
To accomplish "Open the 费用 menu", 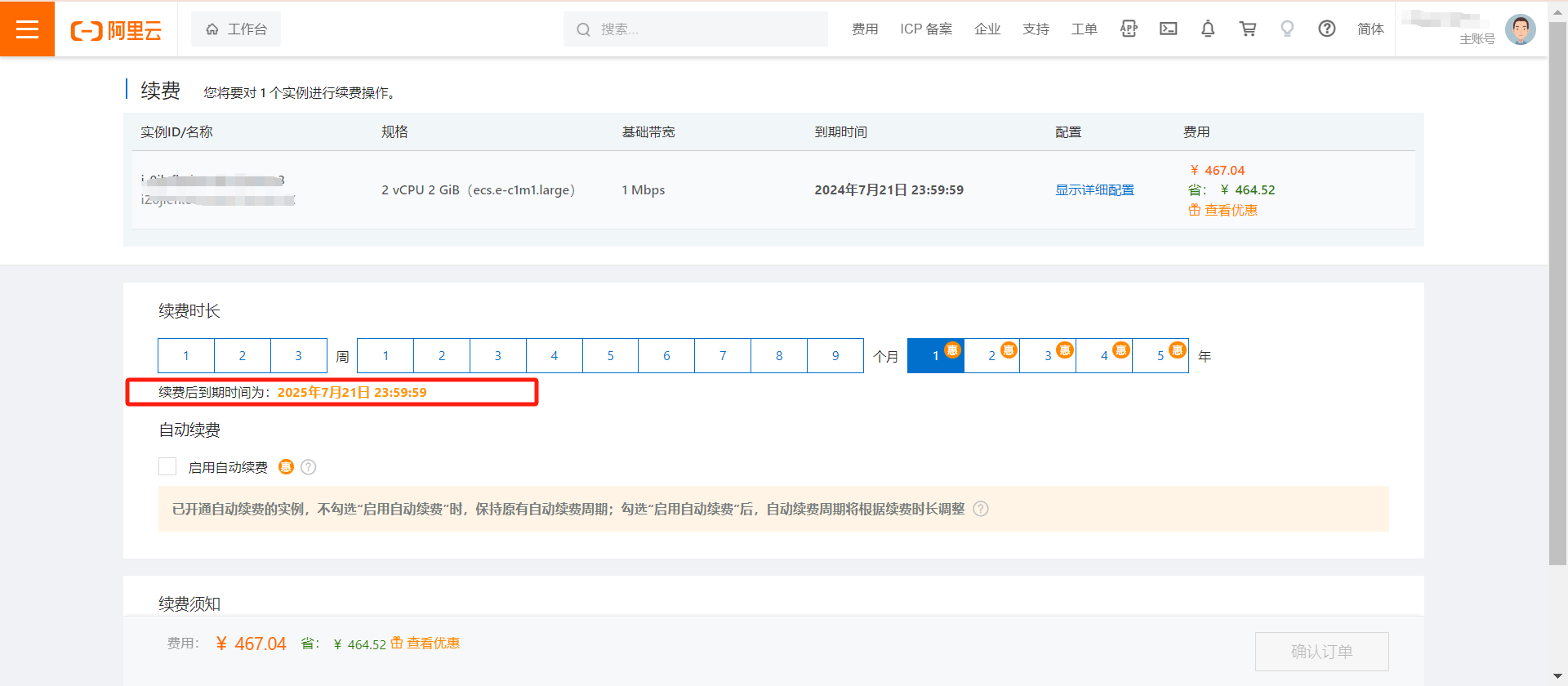I will (x=865, y=29).
